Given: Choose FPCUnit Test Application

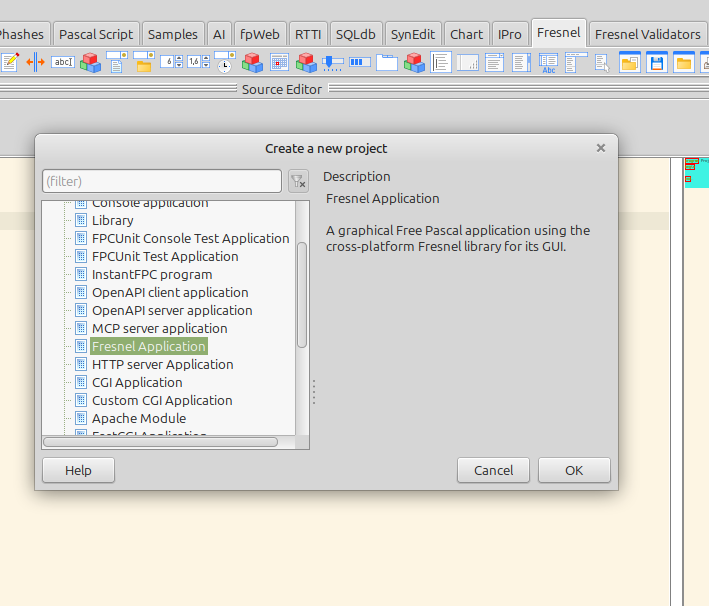Looking at the screenshot, I should point(165,256).
